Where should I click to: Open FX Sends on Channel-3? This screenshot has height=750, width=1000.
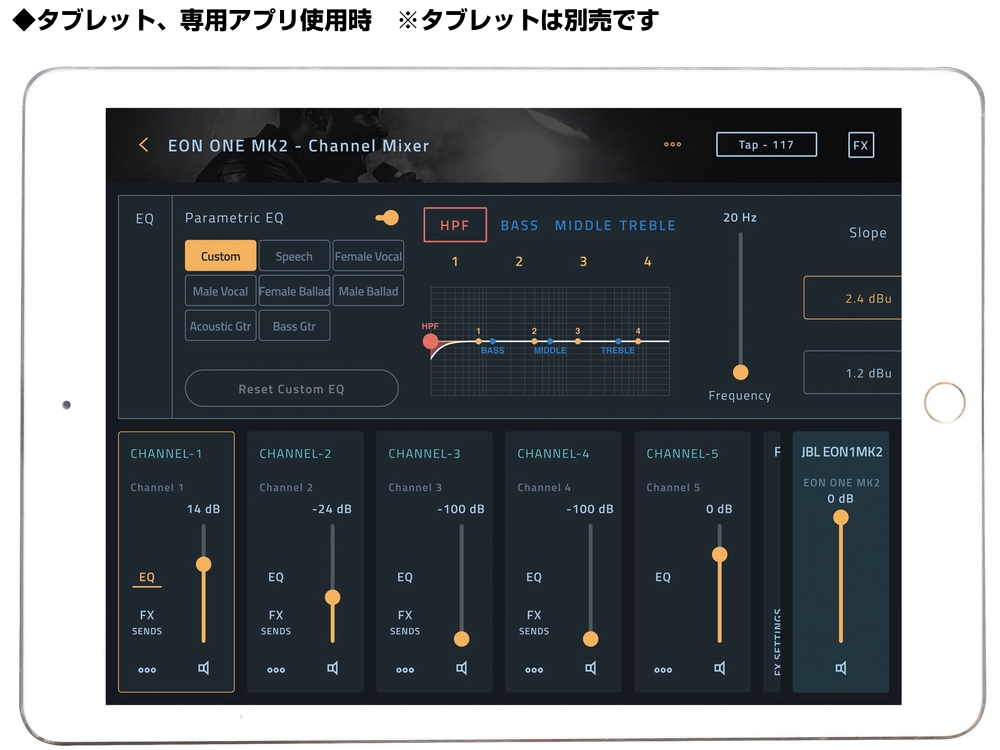click(x=405, y=622)
